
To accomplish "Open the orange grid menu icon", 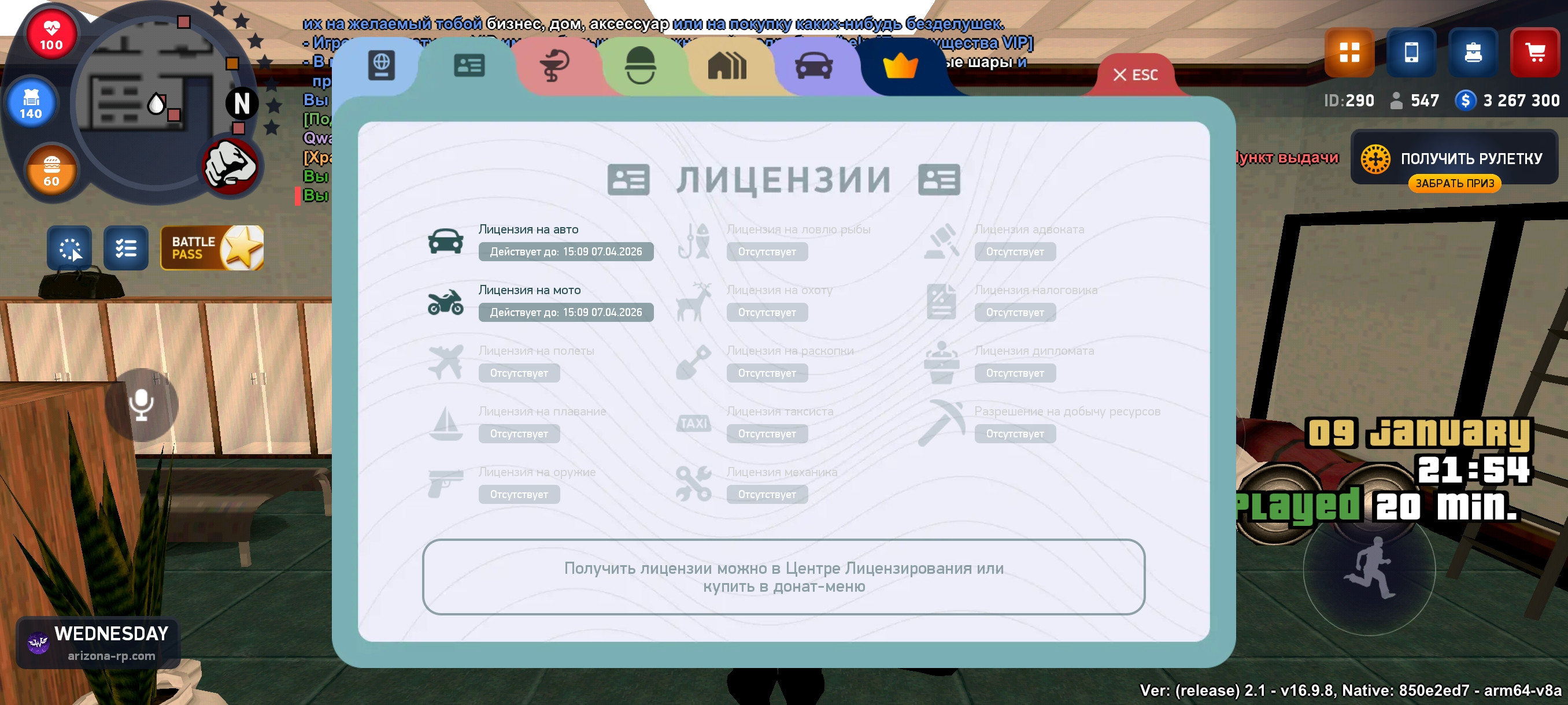I will point(1349,53).
